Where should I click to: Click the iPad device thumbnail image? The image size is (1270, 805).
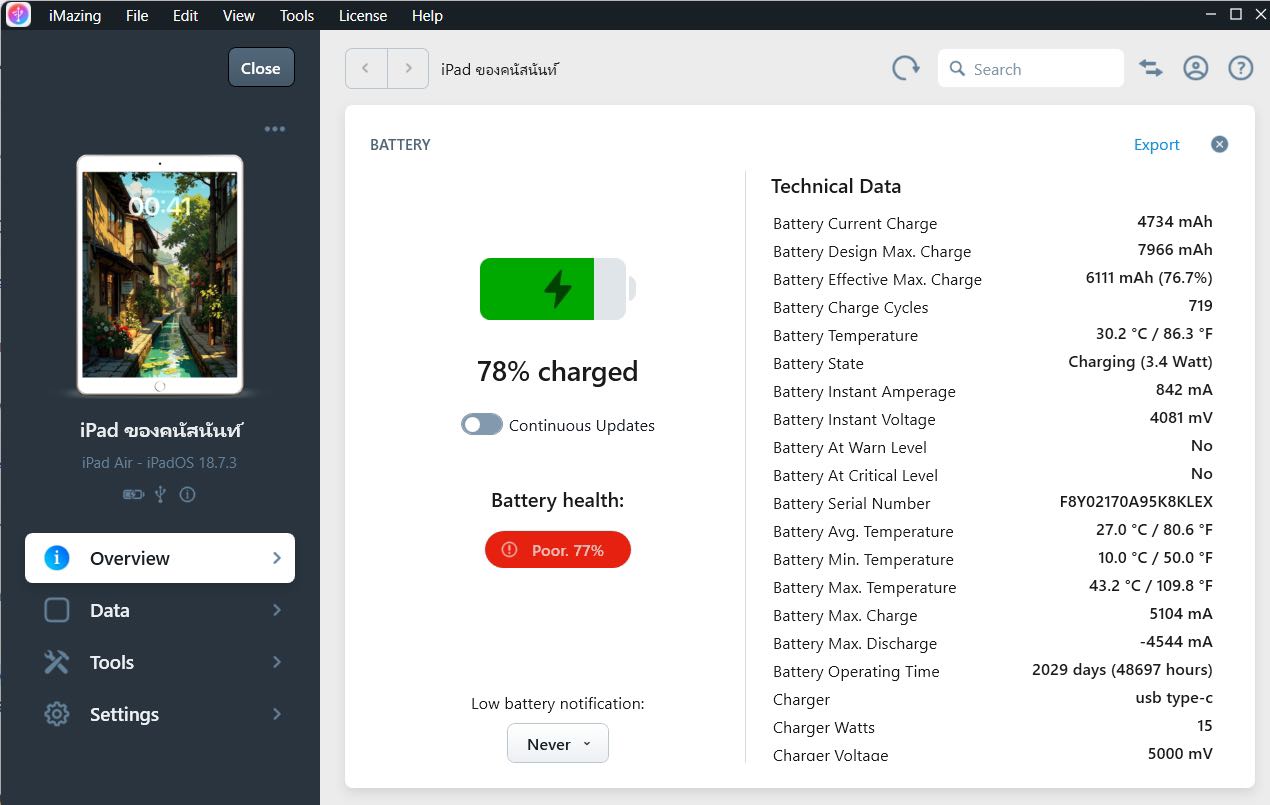(x=160, y=275)
